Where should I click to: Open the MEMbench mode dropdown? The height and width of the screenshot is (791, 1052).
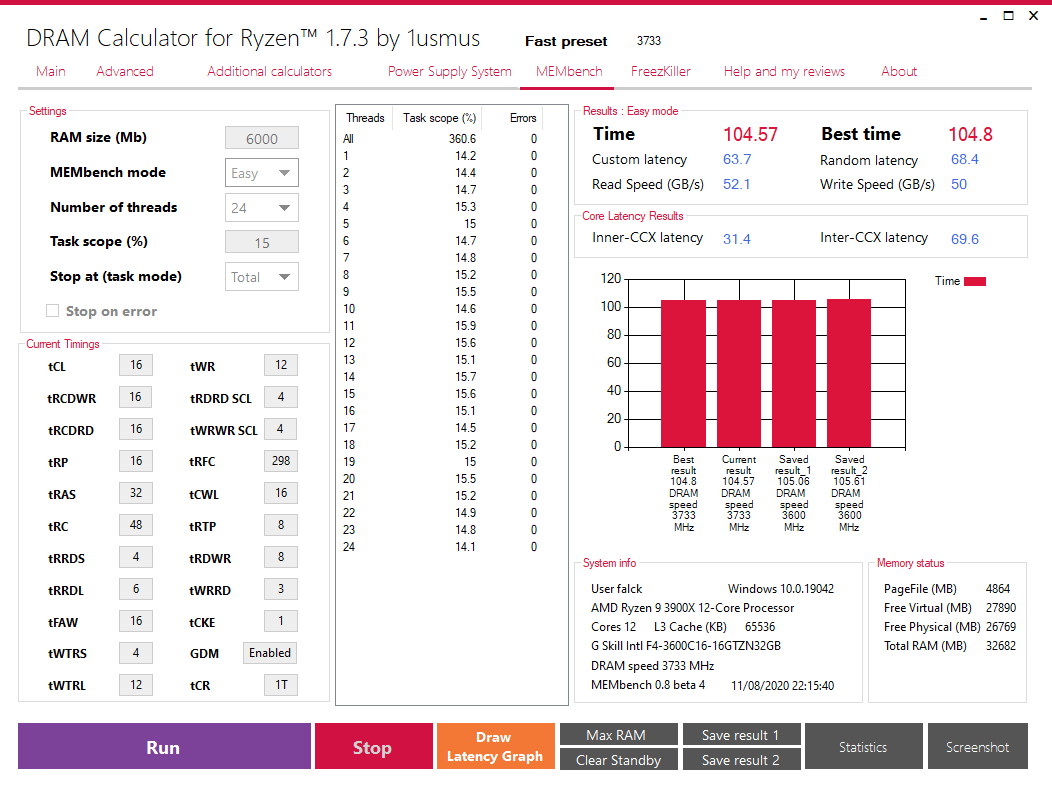262,173
